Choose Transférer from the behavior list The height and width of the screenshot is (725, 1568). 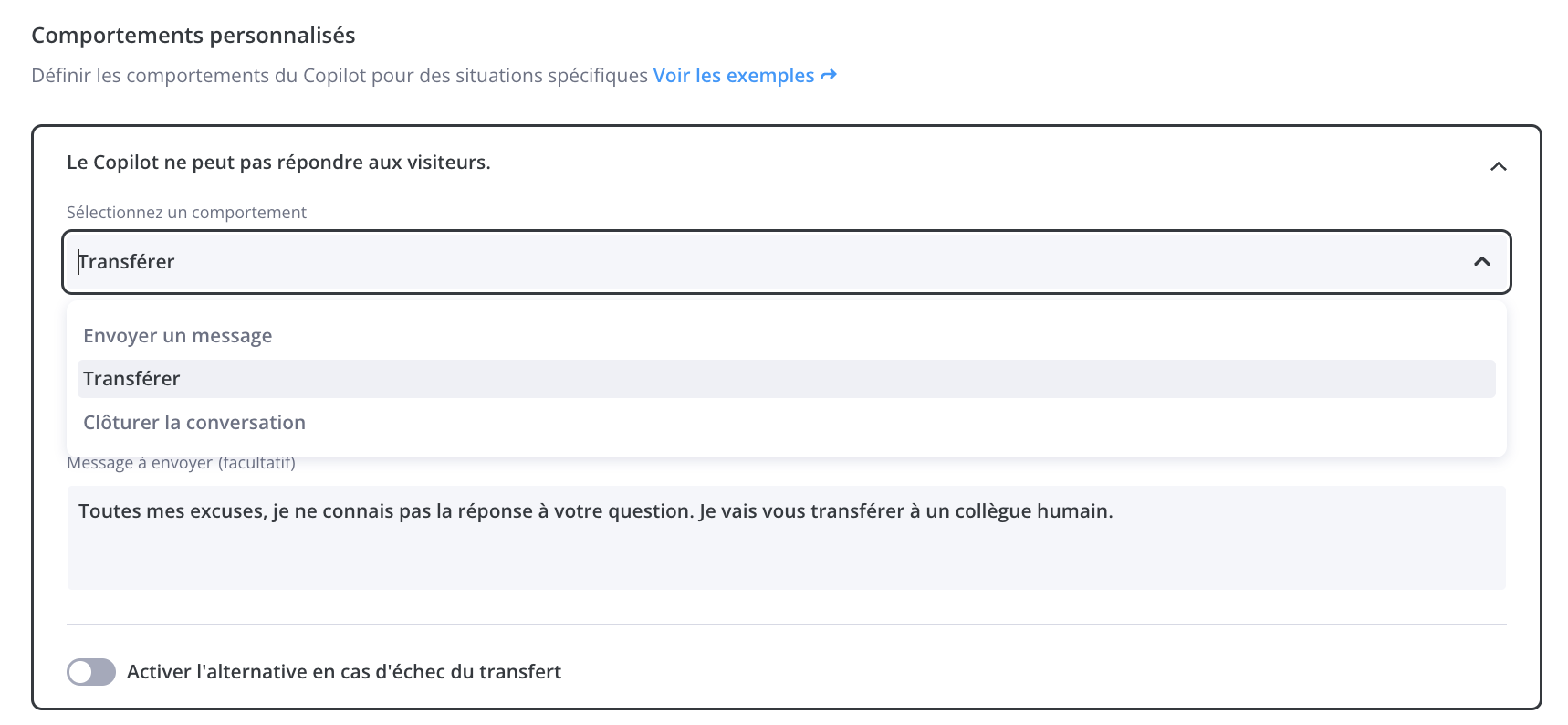[786, 379]
